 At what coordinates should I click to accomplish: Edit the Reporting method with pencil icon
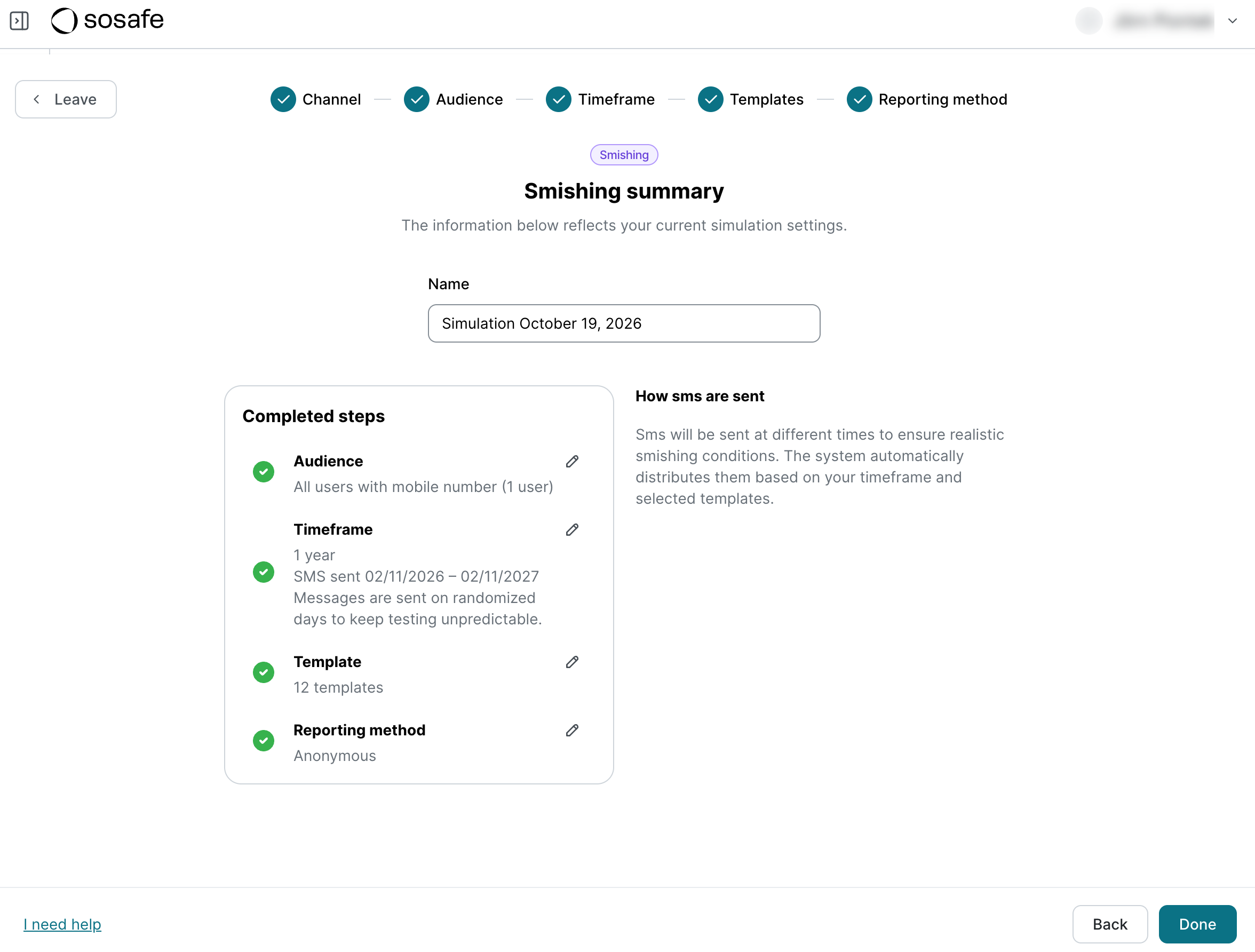[572, 730]
